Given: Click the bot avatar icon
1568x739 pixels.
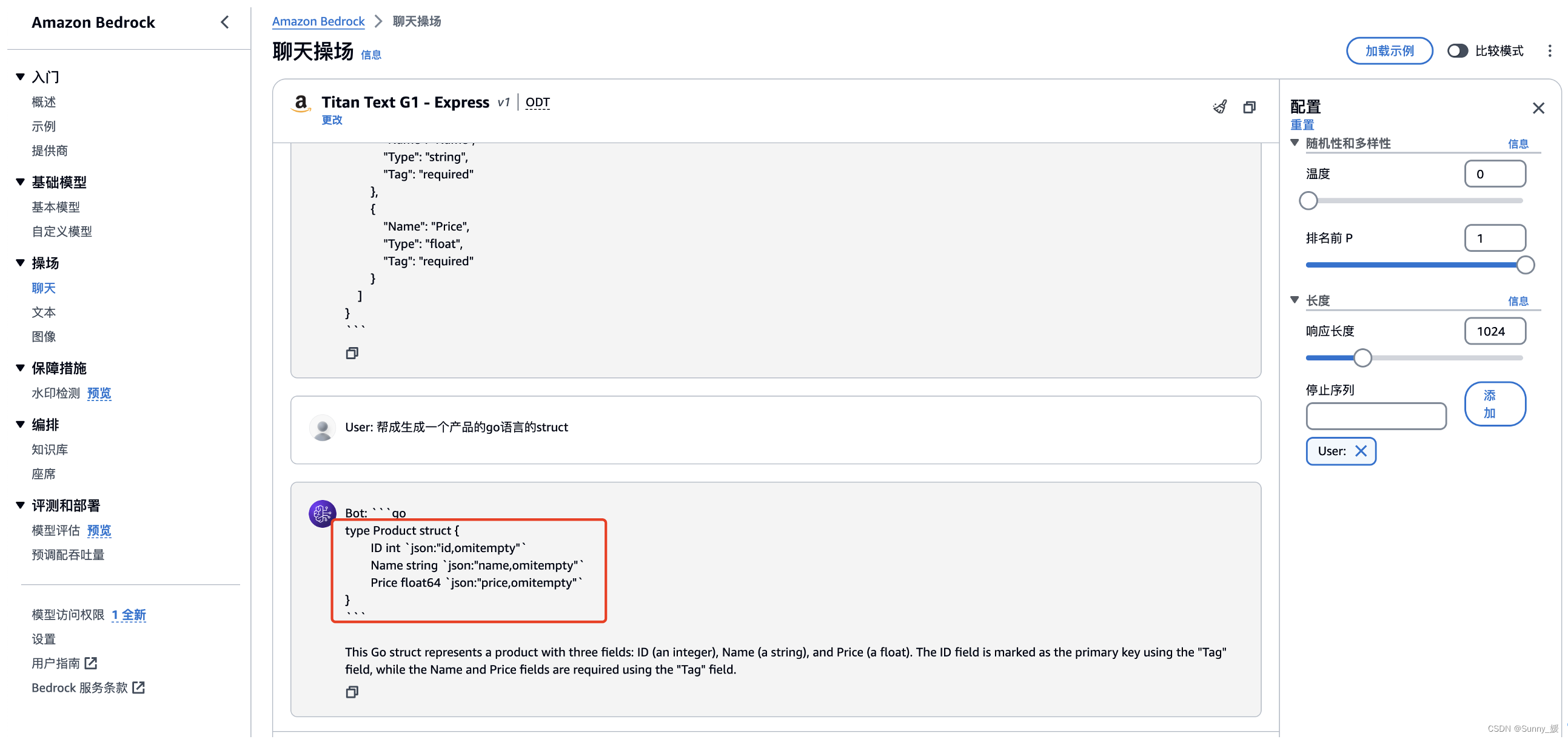Looking at the screenshot, I should pos(322,513).
